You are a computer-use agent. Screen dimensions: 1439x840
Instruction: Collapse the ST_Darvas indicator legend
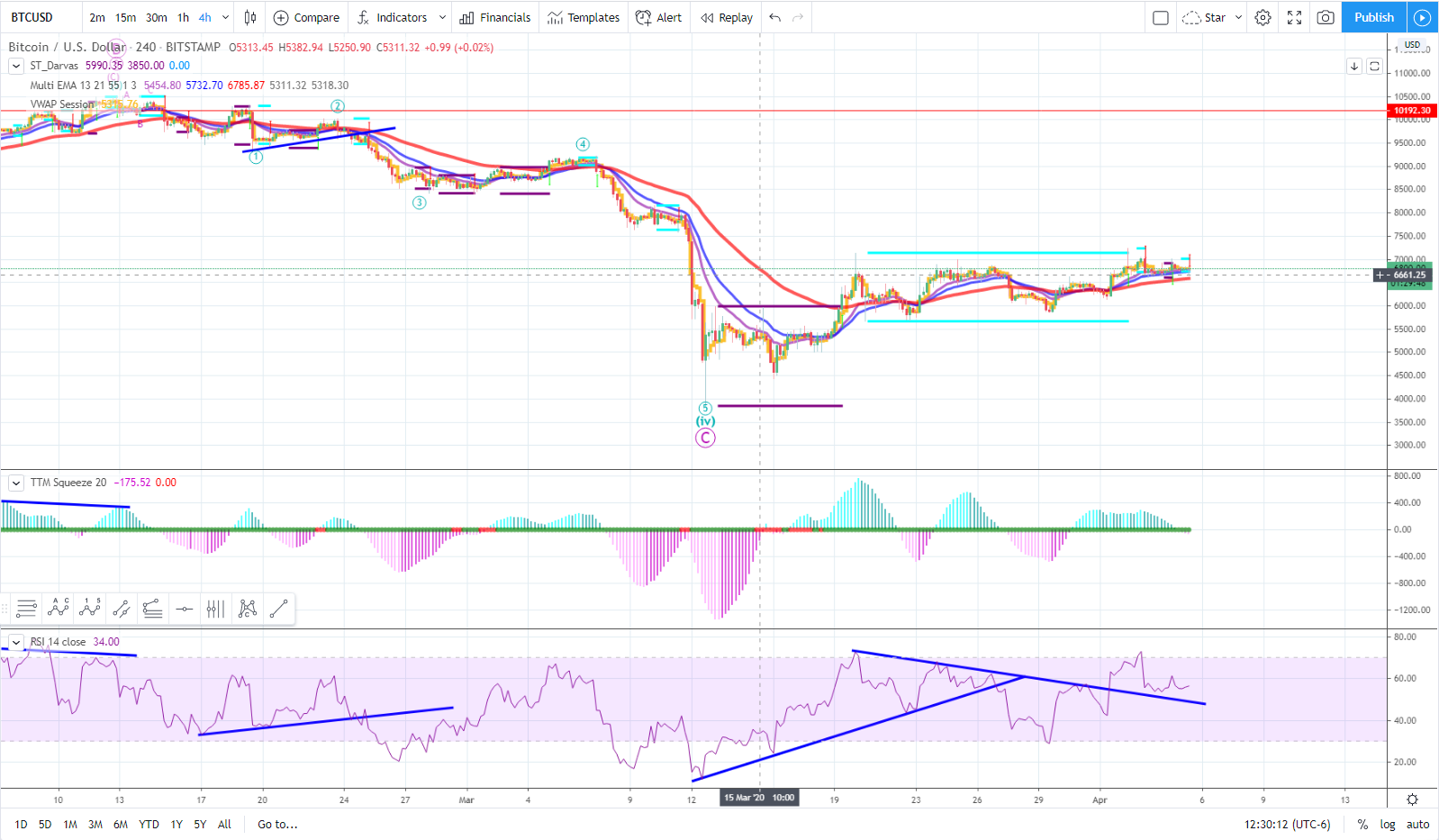point(16,66)
